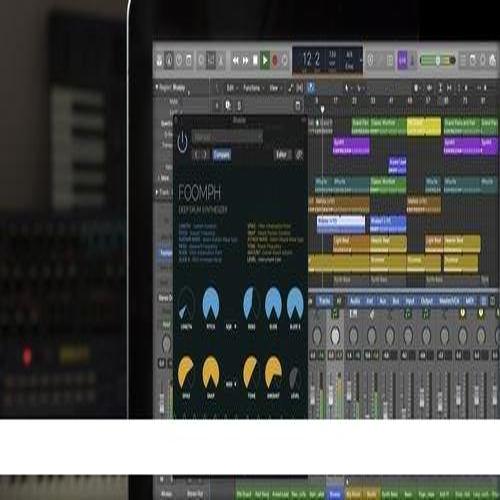Click the playhead marker in the ruler

[322, 109]
